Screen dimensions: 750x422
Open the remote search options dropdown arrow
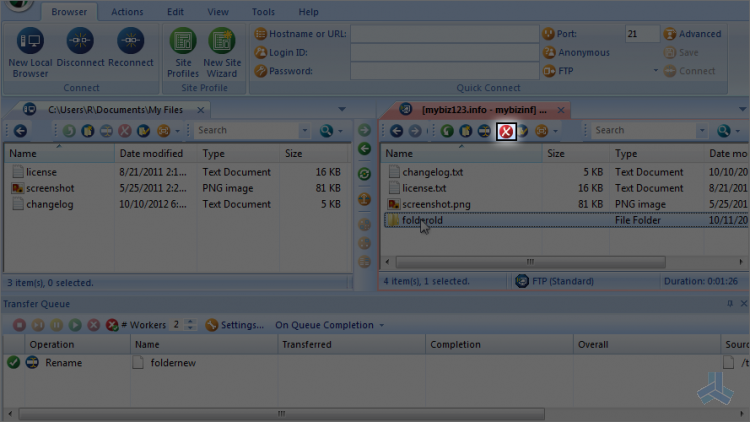738,131
